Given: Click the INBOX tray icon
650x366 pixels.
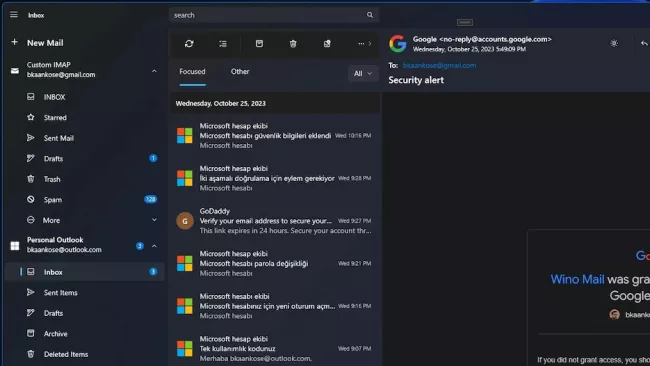Looking at the screenshot, I should [31, 97].
